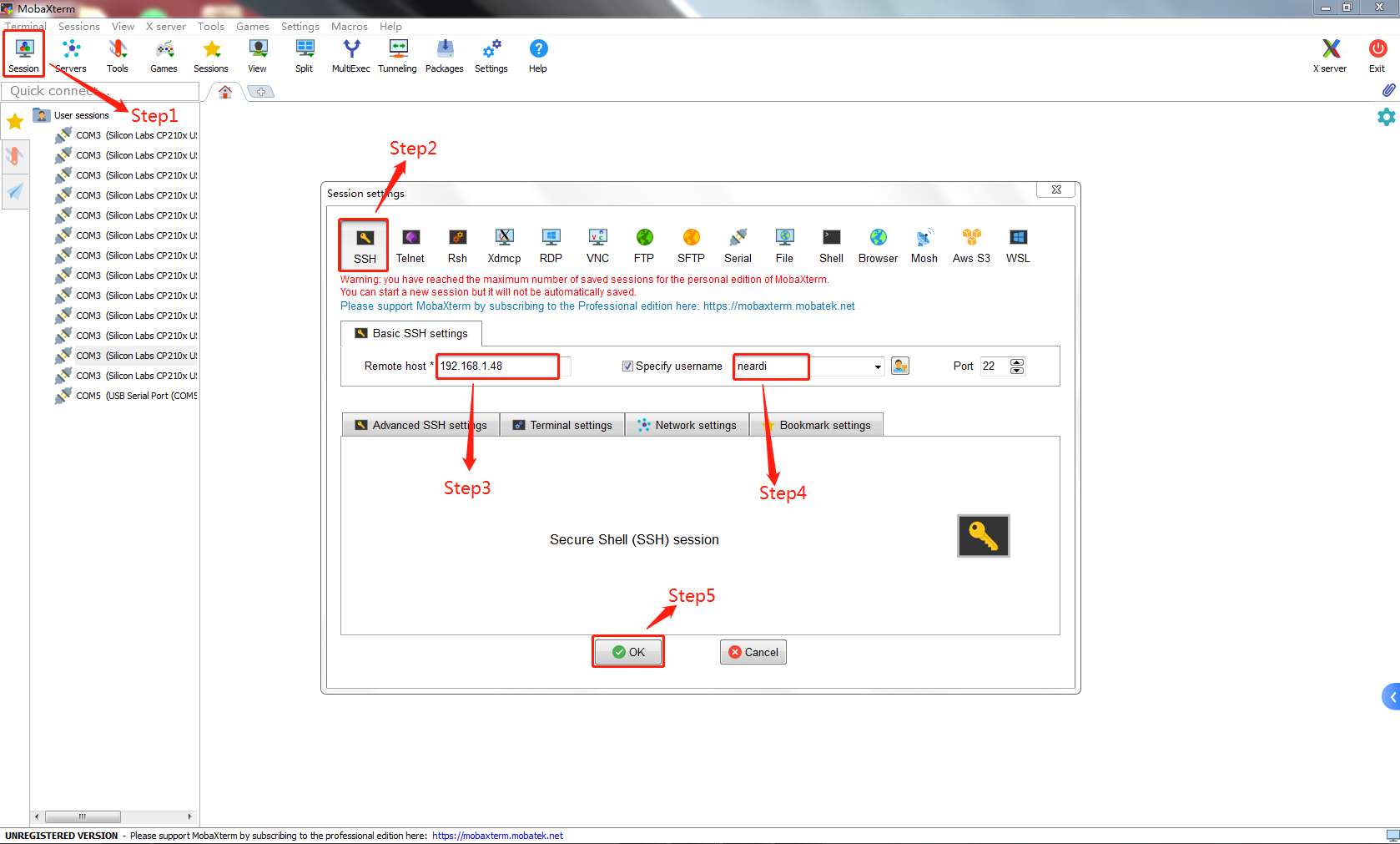Select the SSH session type

(x=365, y=245)
